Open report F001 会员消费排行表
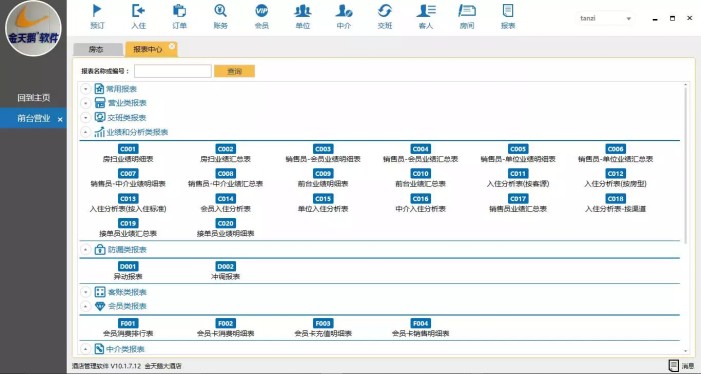The image size is (701, 374). [x=128, y=328]
